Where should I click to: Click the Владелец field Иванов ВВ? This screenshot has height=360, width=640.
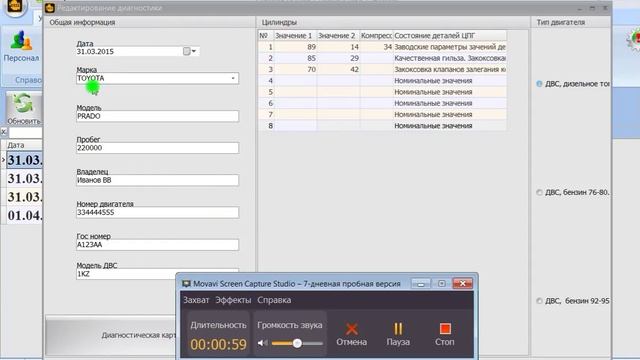157,180
